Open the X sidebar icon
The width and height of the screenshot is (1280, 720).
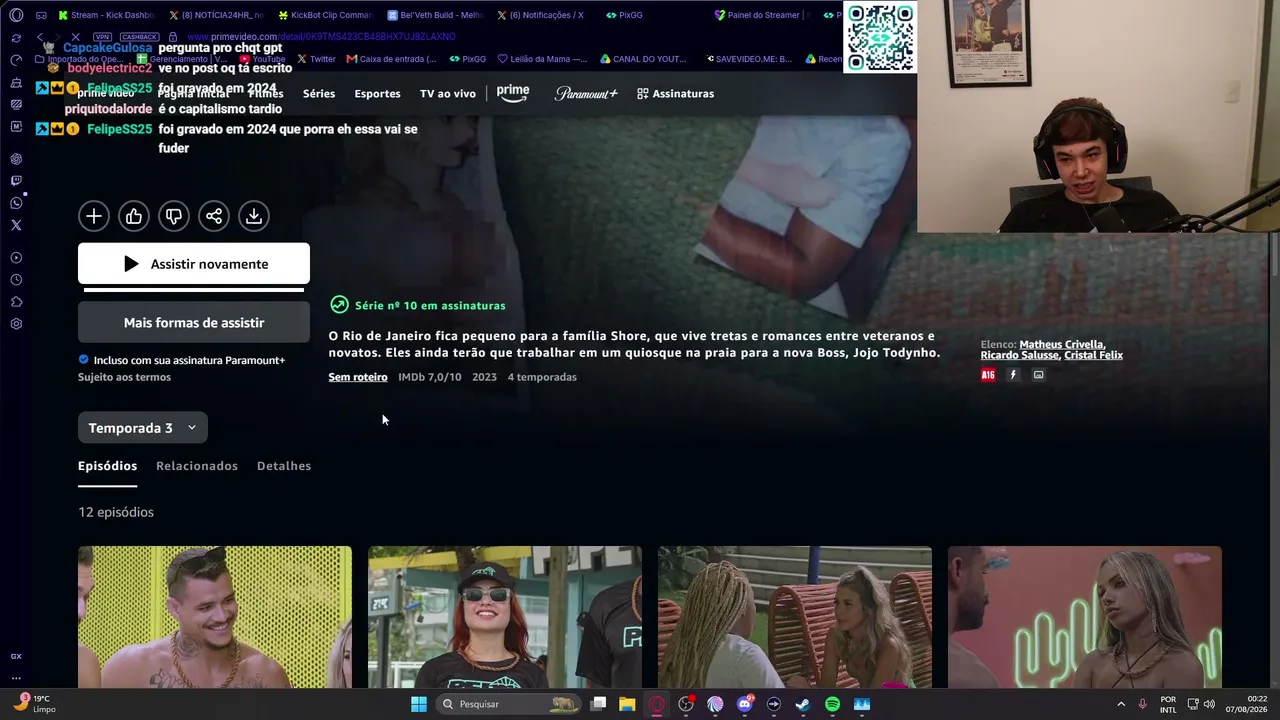click(x=16, y=225)
